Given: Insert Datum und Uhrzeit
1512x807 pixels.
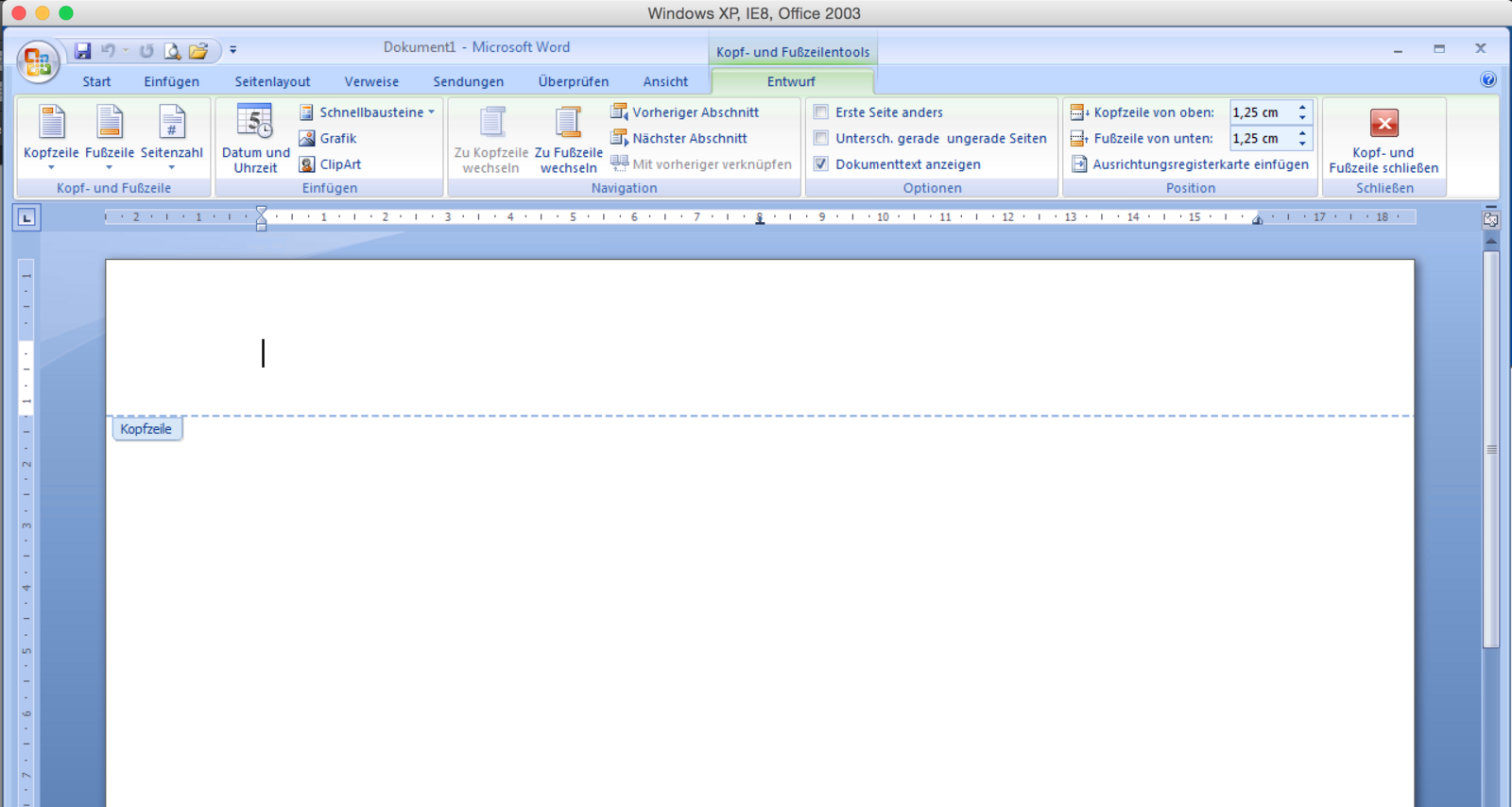Looking at the screenshot, I should (x=255, y=139).
